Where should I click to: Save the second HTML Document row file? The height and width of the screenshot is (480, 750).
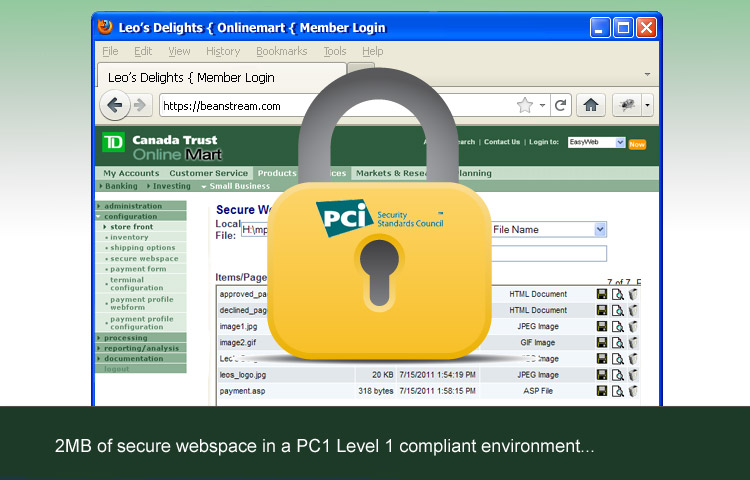click(x=602, y=310)
